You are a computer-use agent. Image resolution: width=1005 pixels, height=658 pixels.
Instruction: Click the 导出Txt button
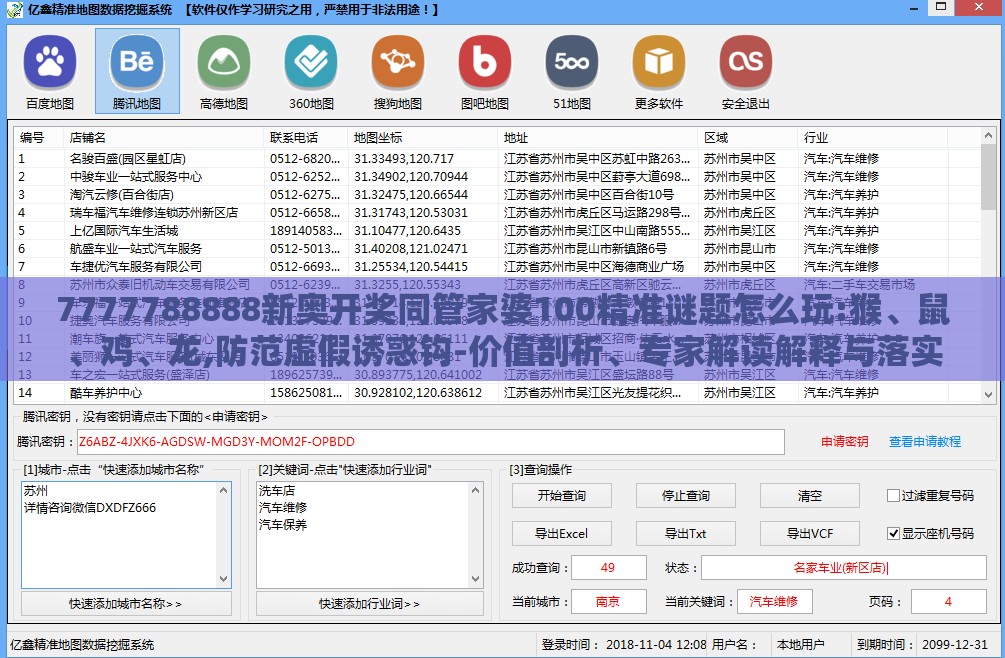tap(686, 533)
